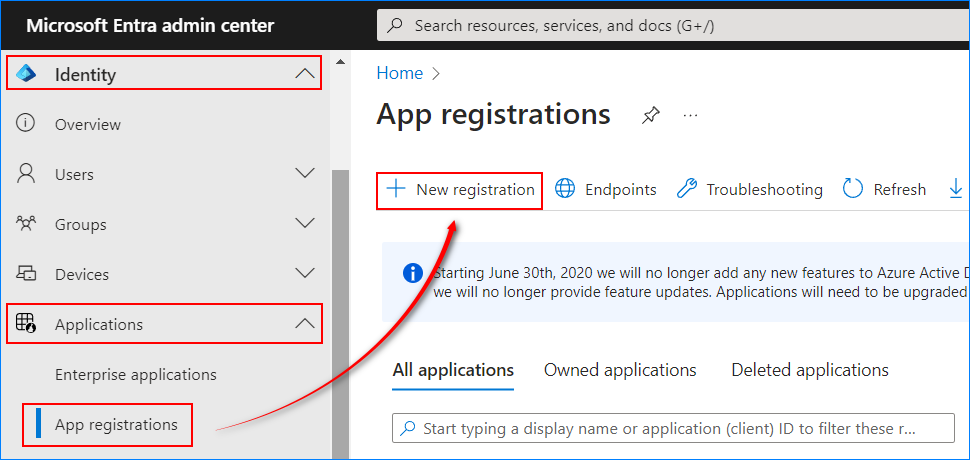Collapse the Identity section chevron
The image size is (970, 460).
point(304,74)
